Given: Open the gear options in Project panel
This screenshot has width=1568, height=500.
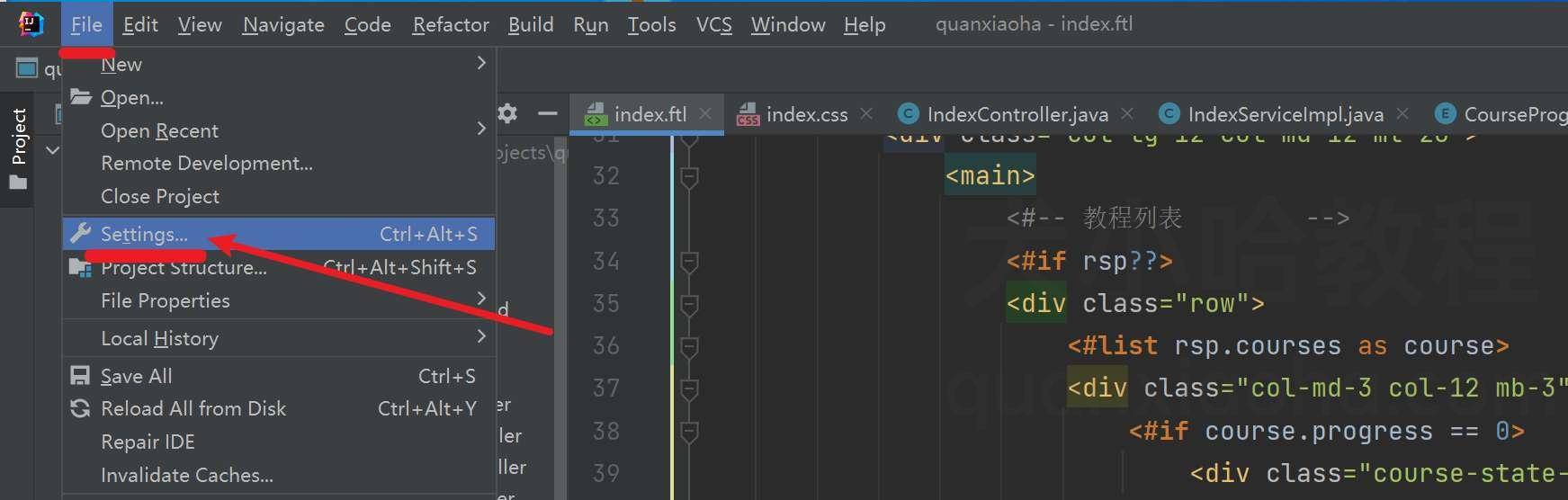Looking at the screenshot, I should pos(507,114).
